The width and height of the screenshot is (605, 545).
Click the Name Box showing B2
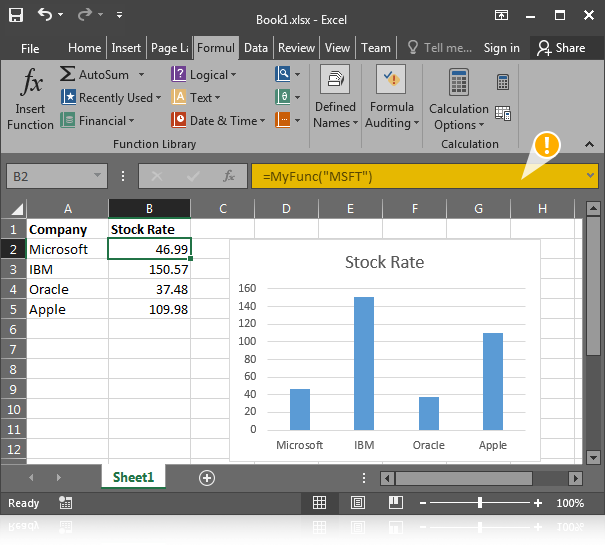point(56,176)
